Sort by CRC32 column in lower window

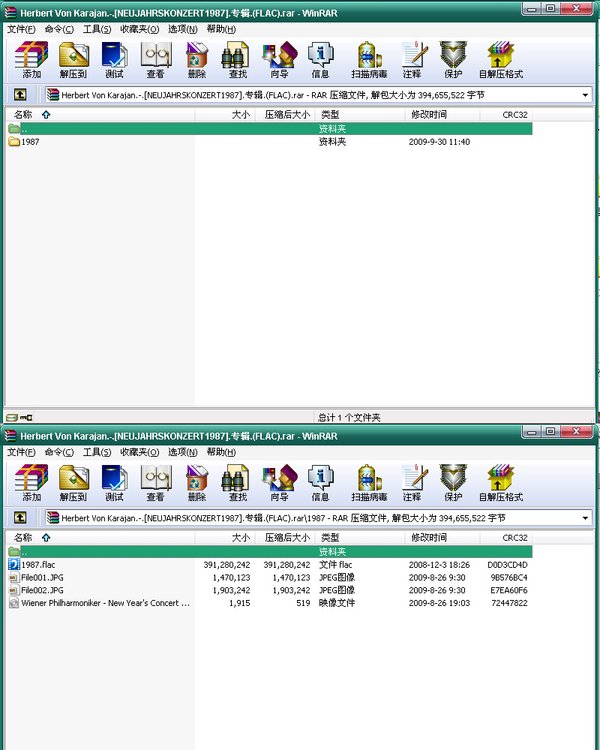click(506, 537)
